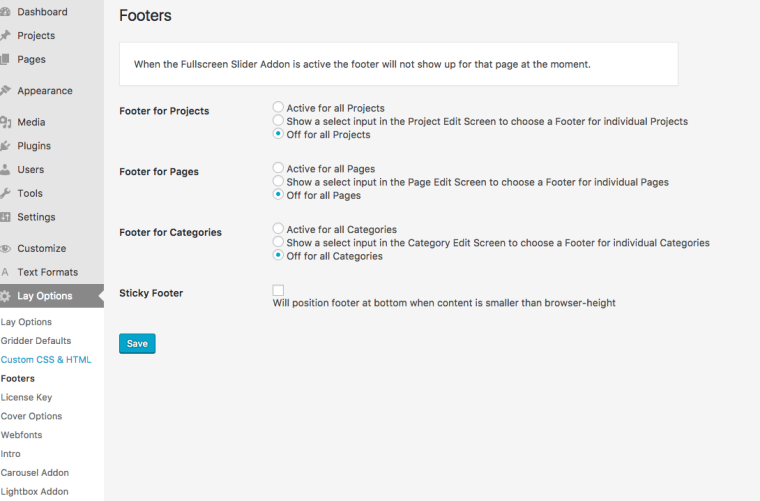Click the Save button
The image size is (760, 501).
(137, 344)
